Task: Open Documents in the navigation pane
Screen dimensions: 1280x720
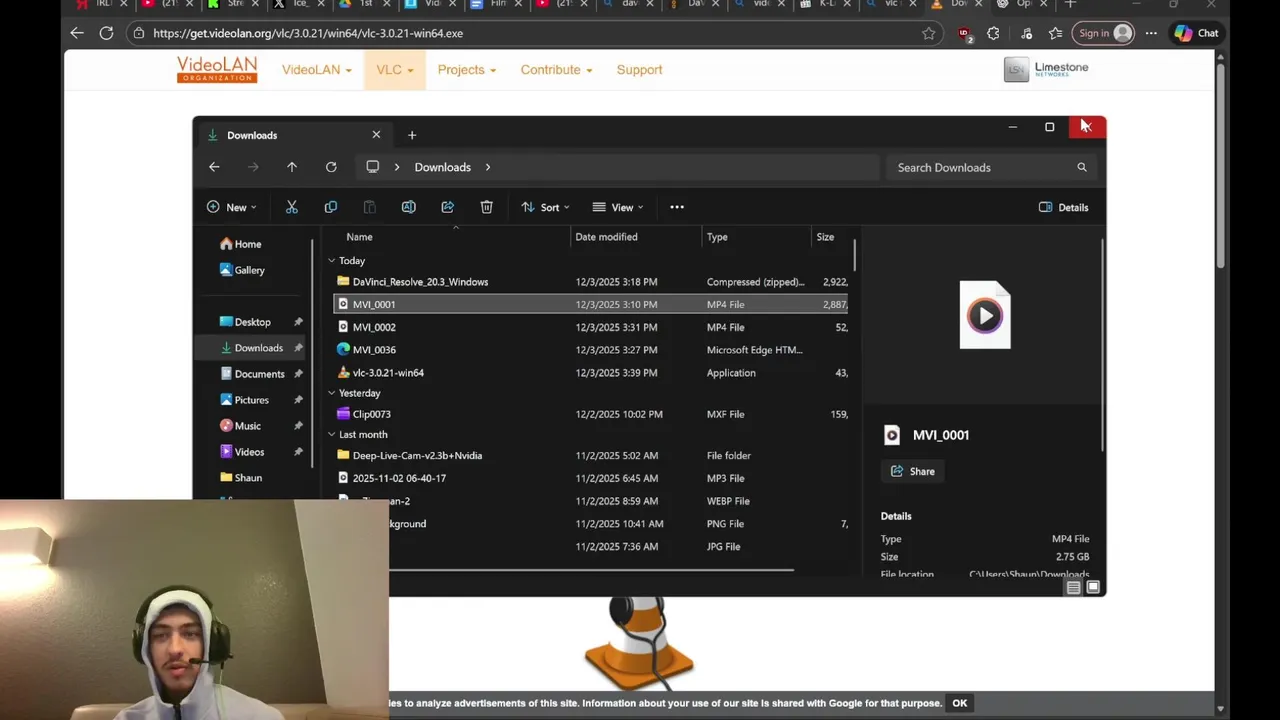Action: tap(259, 374)
